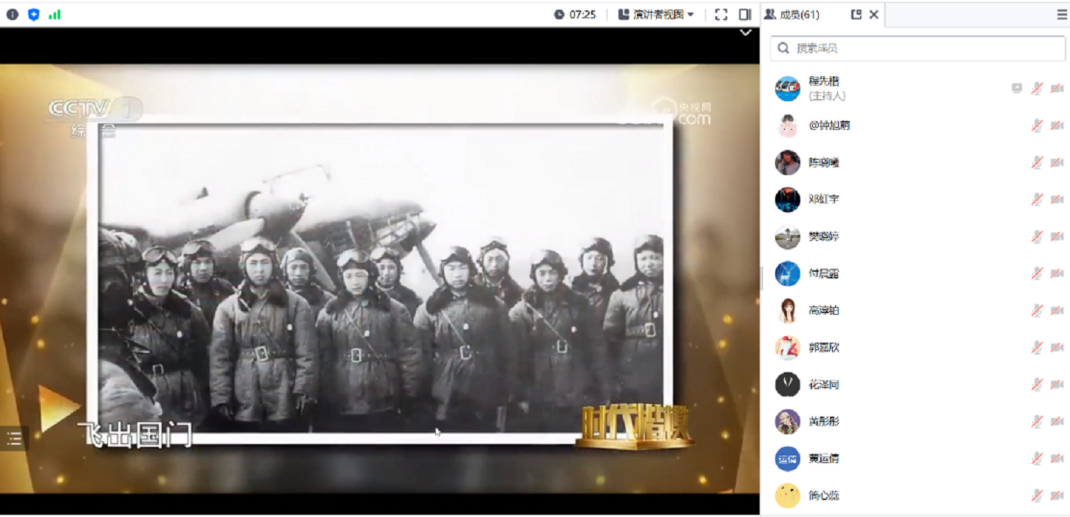
Task: Select member 黄运倩 in the list
Action: (824, 458)
